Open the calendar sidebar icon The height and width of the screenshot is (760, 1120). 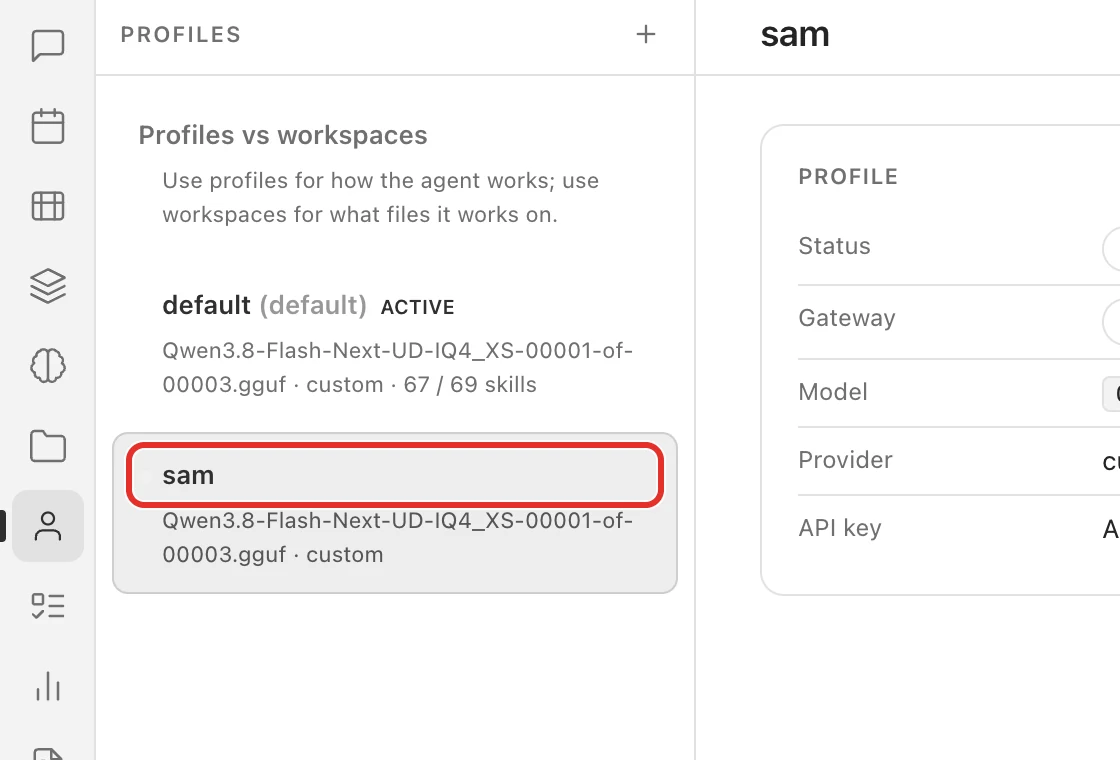pyautogui.click(x=48, y=126)
